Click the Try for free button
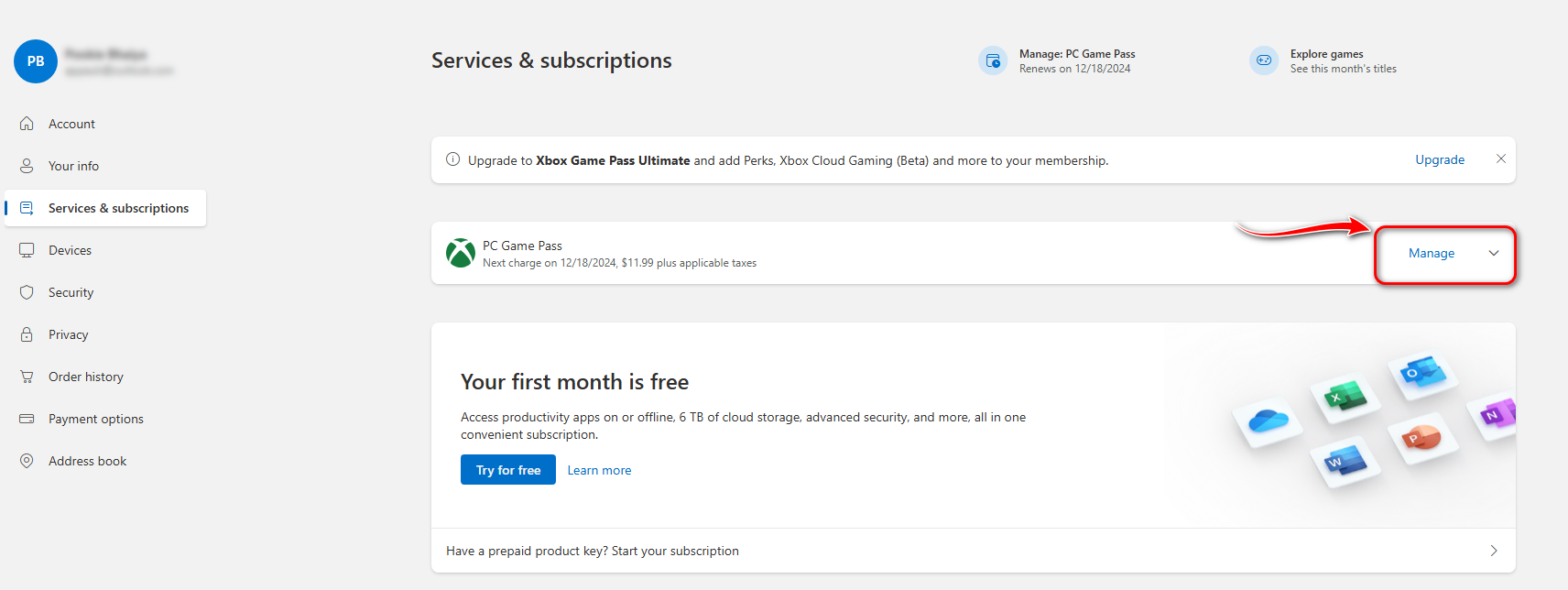 pos(508,470)
